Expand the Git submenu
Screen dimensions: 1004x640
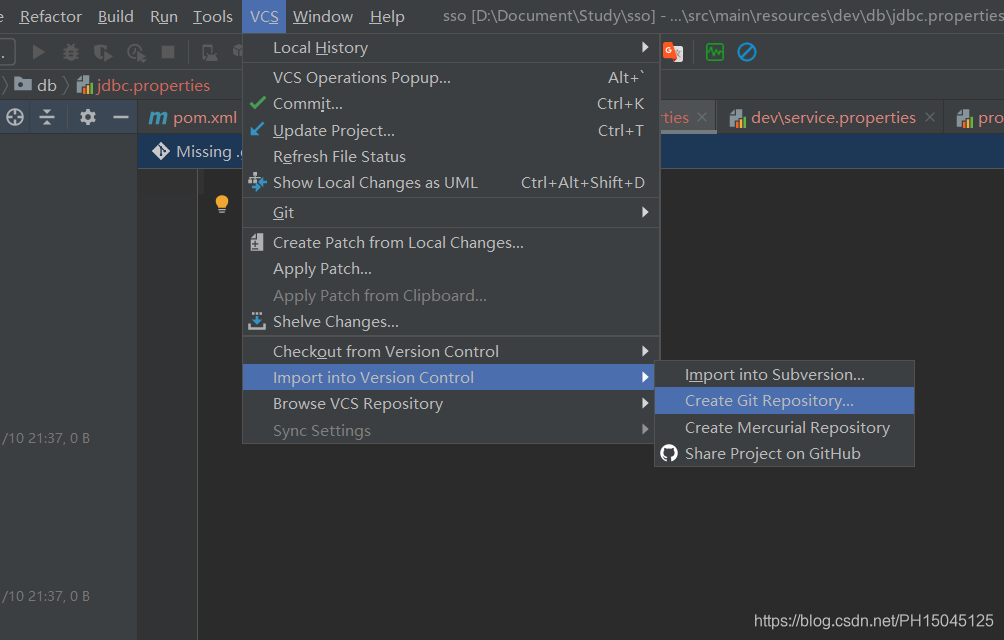click(451, 212)
